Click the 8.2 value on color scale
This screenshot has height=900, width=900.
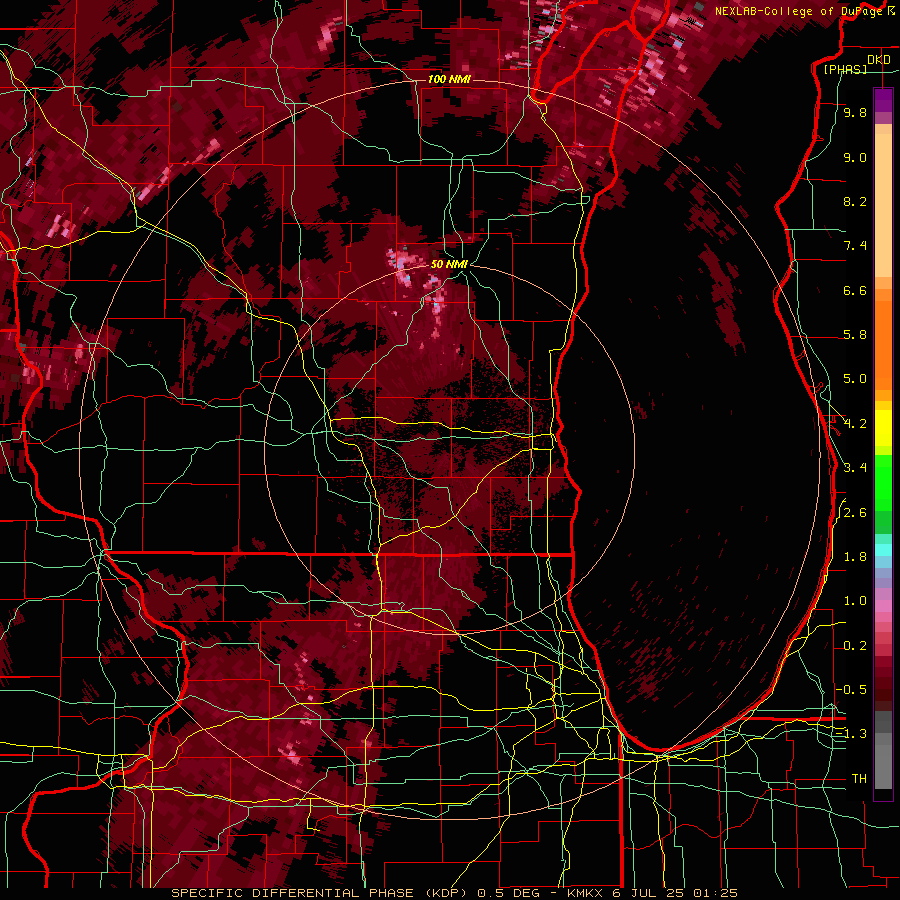point(855,201)
